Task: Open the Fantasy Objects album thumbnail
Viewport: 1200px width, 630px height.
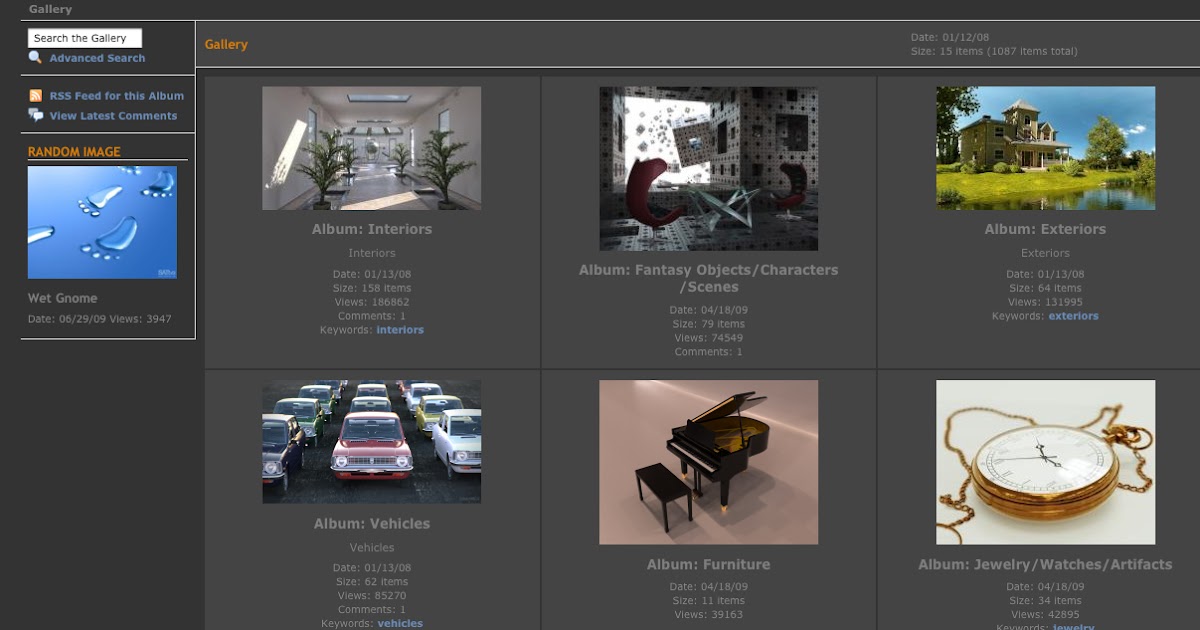Action: pyautogui.click(x=709, y=168)
